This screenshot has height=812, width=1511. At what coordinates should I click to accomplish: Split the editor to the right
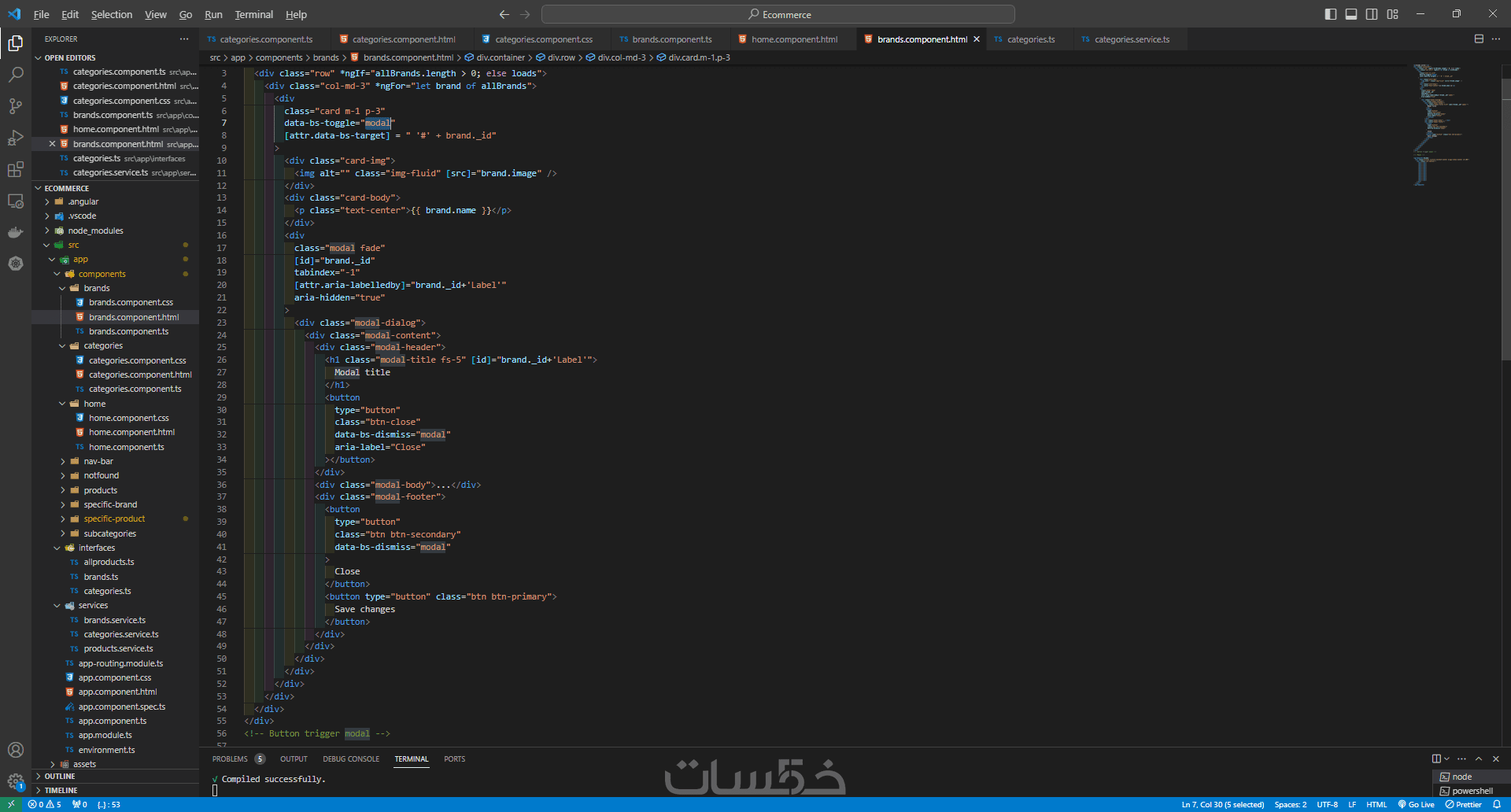tap(1479, 39)
